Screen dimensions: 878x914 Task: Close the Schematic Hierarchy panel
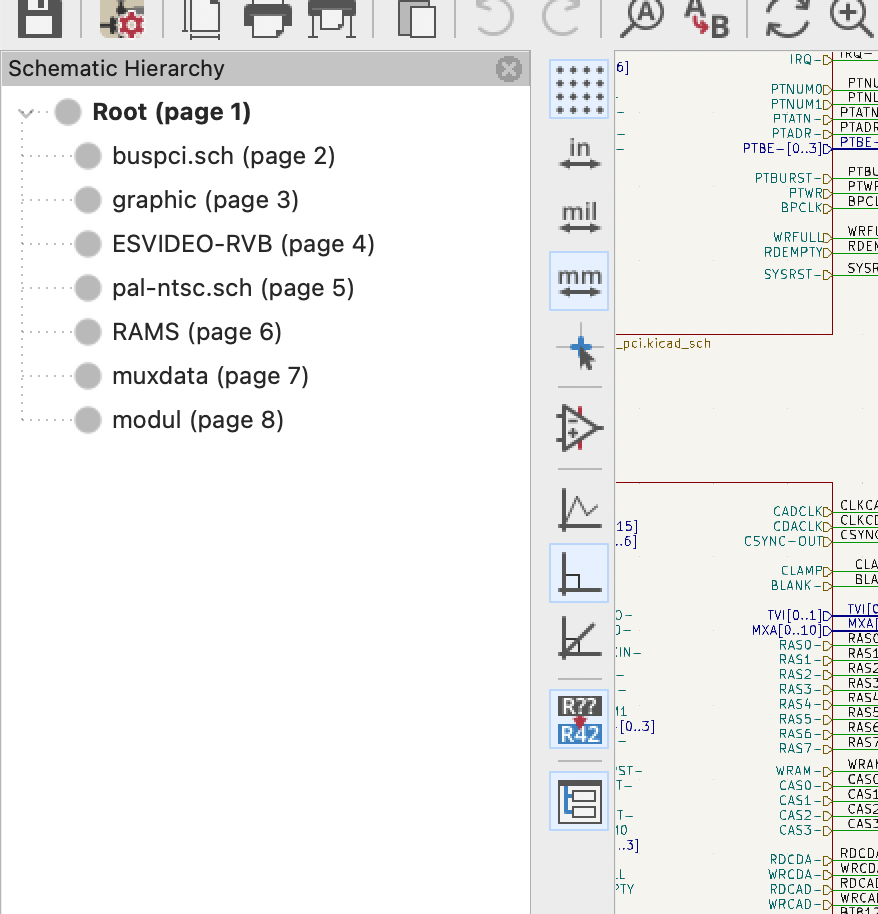pos(509,69)
